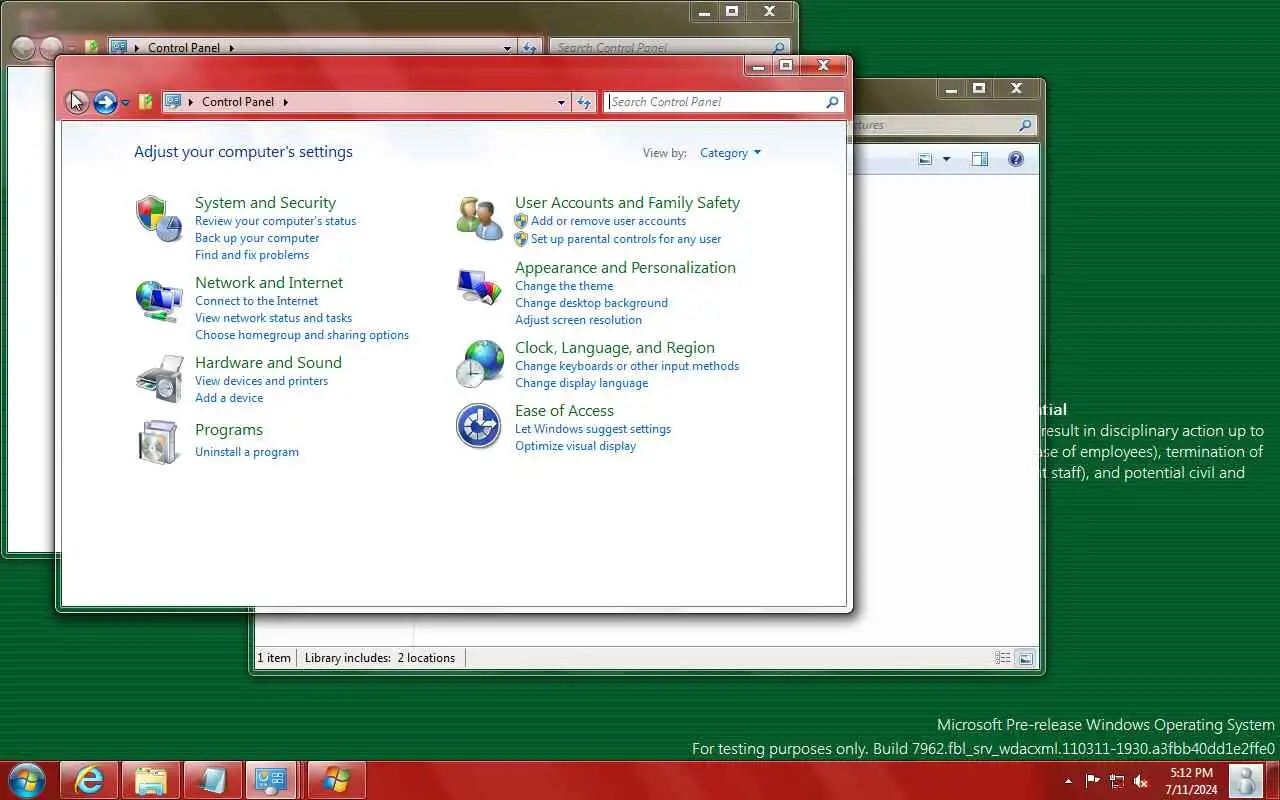Click the magnifier in Search Control Panel box
Viewport: 1280px width, 800px height.
coord(832,102)
